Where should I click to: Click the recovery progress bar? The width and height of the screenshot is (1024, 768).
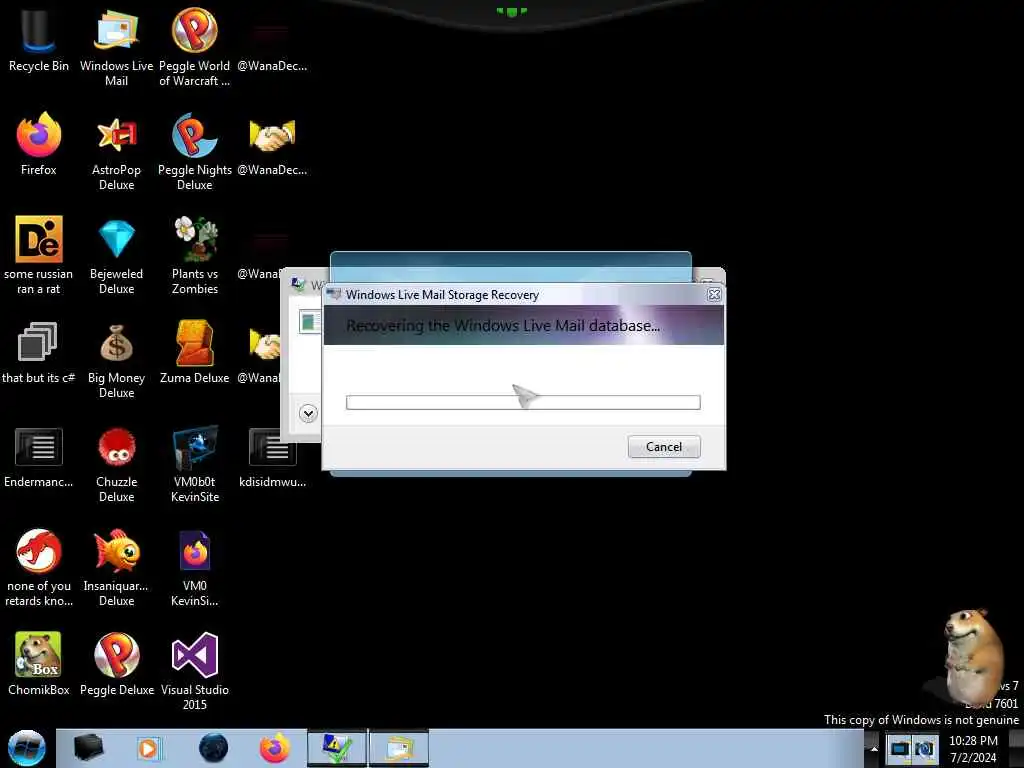click(x=523, y=402)
